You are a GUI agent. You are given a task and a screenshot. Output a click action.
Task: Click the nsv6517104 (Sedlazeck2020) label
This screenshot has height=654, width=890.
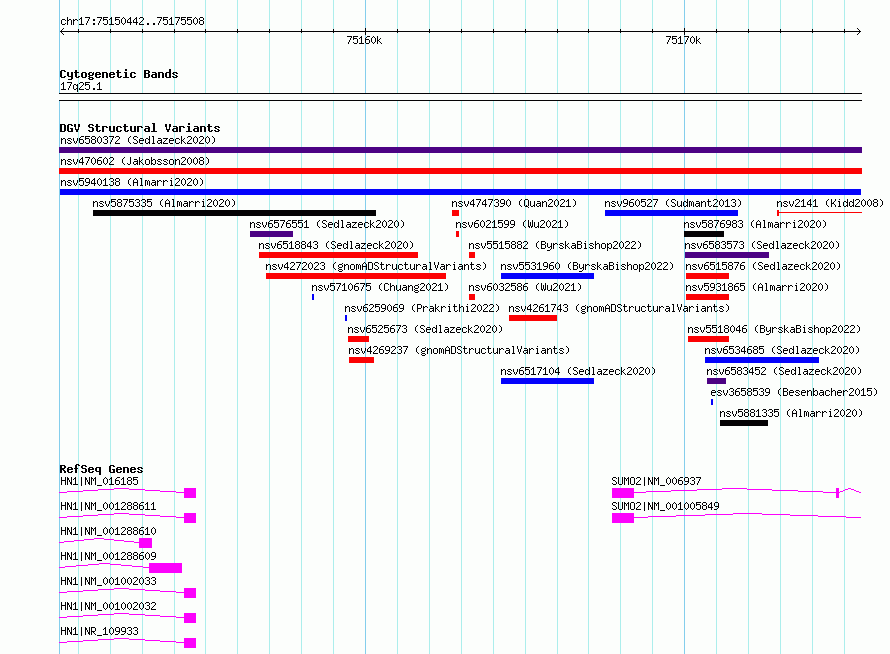[x=578, y=371]
